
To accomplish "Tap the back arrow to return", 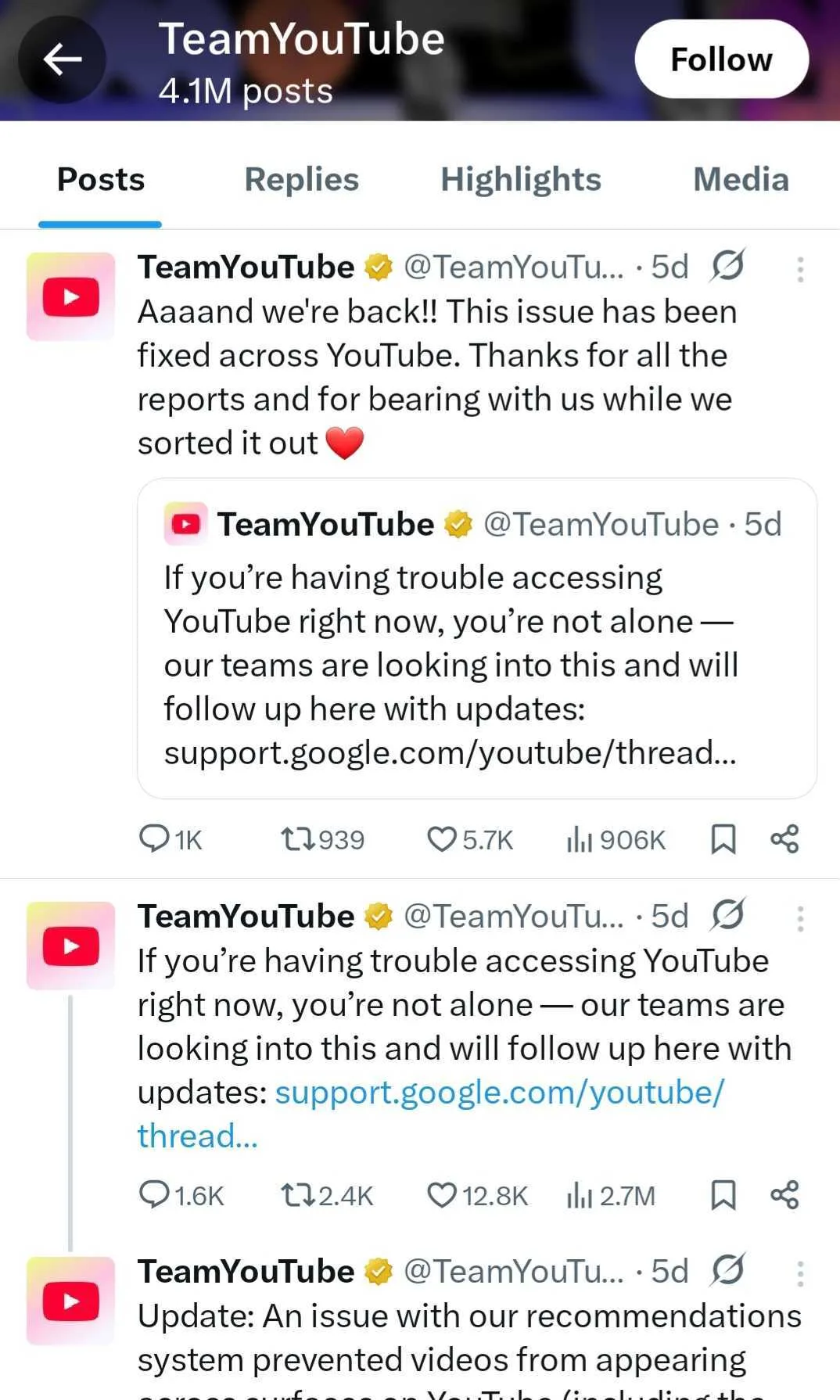I will tap(62, 59).
